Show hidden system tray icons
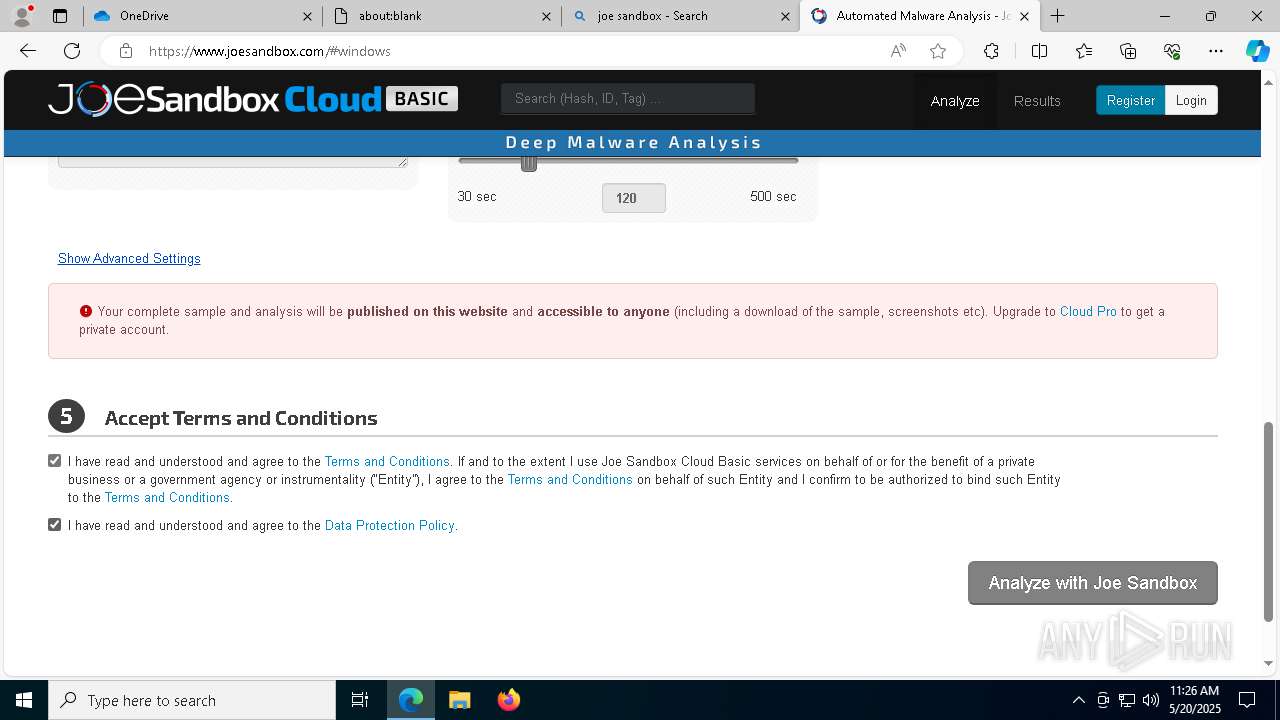 (1078, 700)
